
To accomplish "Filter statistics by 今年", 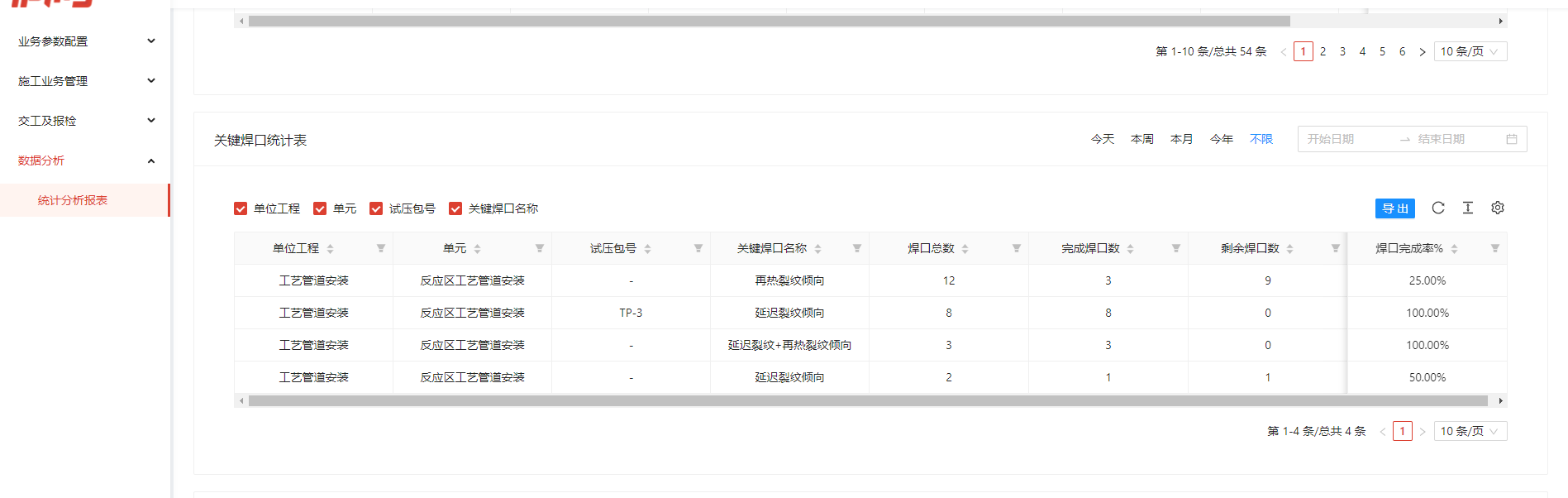I will tap(1222, 139).
